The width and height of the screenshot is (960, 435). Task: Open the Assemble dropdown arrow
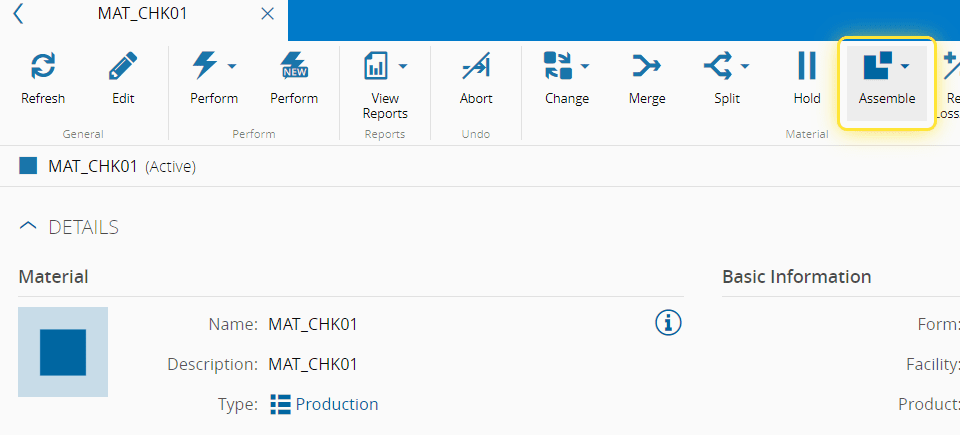(x=905, y=67)
